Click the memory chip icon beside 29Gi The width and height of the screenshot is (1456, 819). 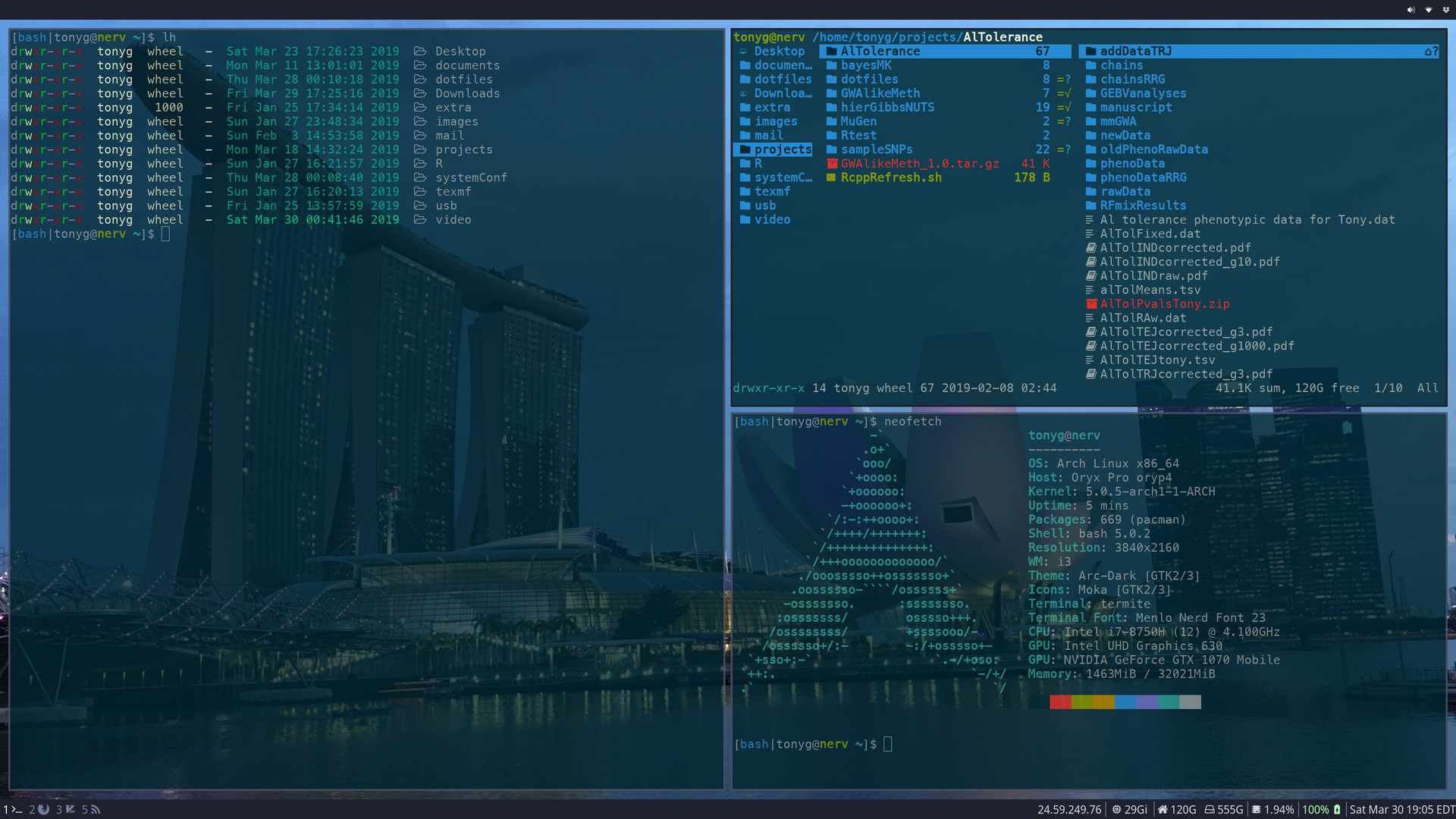[1116, 809]
